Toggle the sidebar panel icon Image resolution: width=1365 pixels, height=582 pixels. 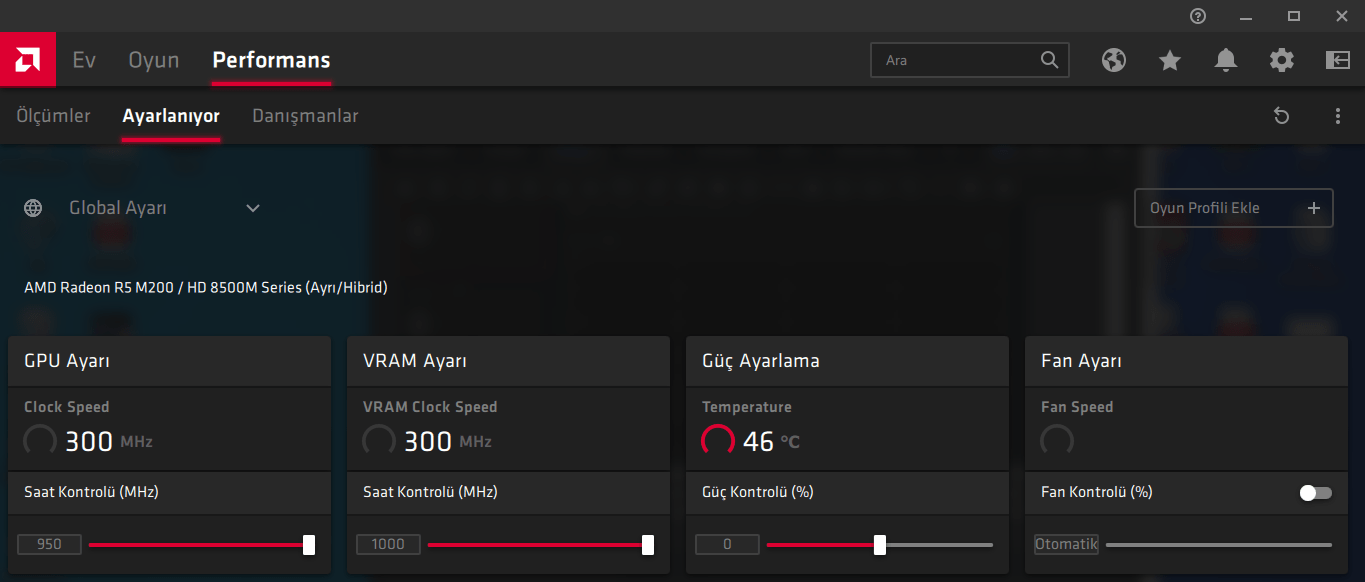(1338, 60)
